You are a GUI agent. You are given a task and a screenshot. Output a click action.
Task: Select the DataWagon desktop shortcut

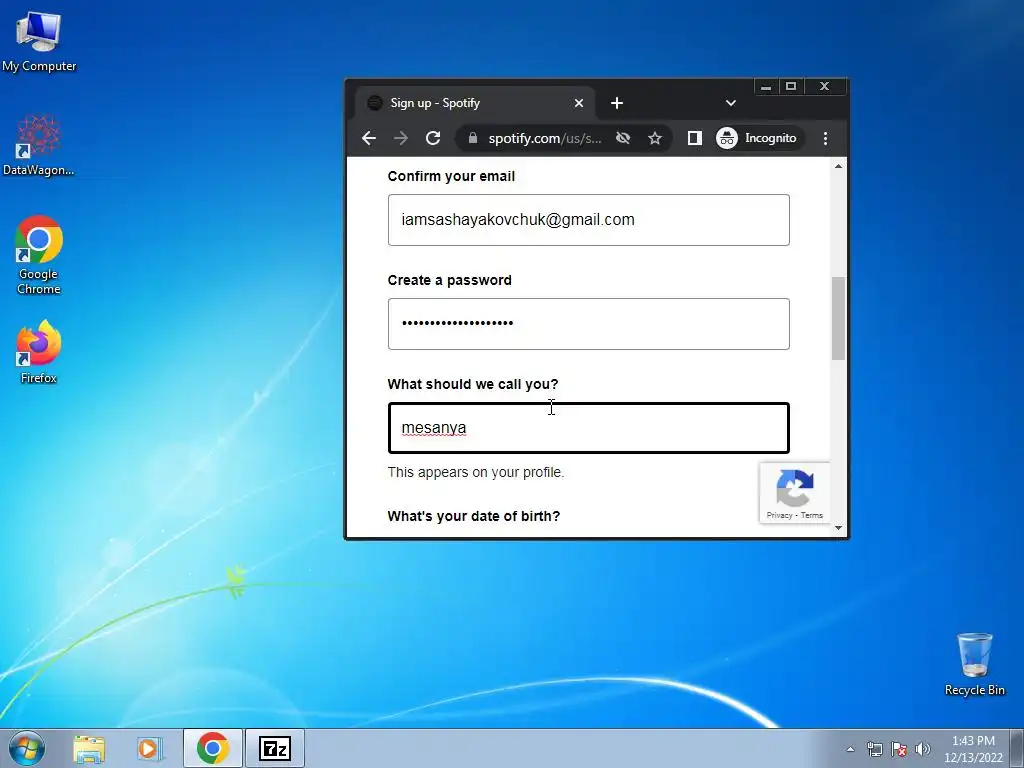click(x=39, y=146)
